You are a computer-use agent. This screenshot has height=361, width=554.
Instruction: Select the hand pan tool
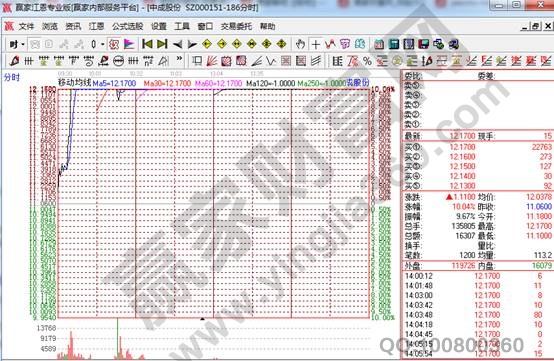click(x=300, y=45)
